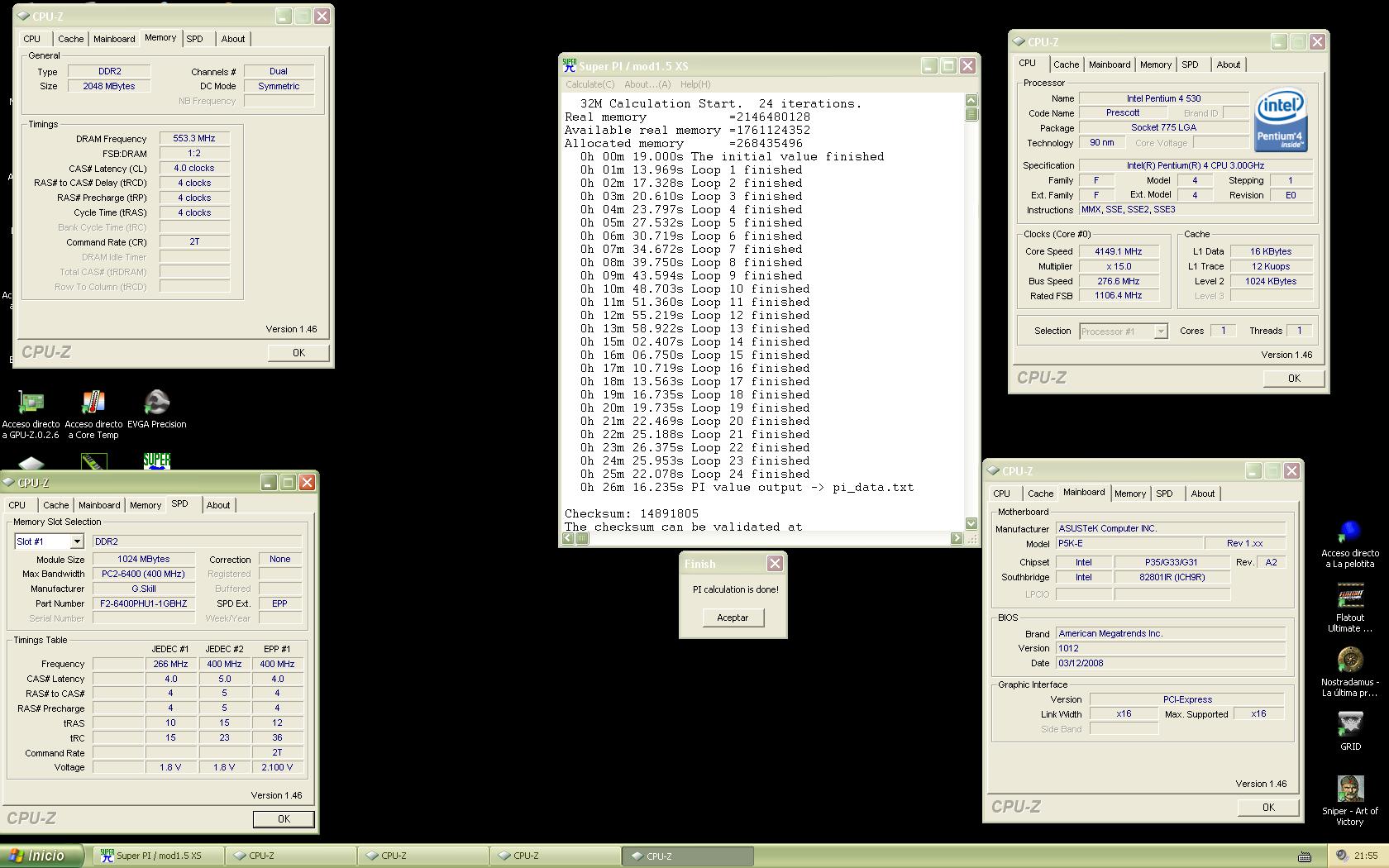The height and width of the screenshot is (868, 1389).
Task: Open About tab in Mainboard window
Action: (1203, 494)
